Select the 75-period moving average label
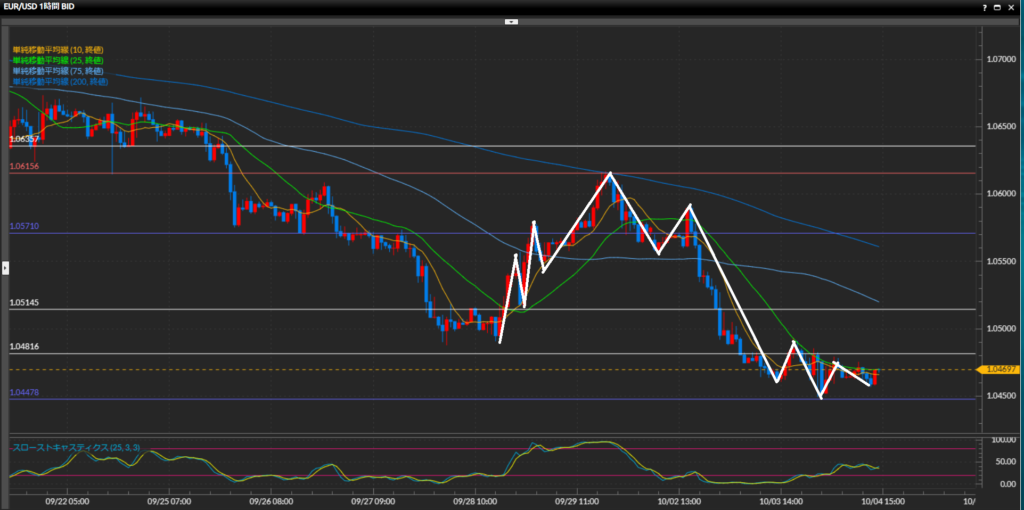1024x510 pixels. 58,71
